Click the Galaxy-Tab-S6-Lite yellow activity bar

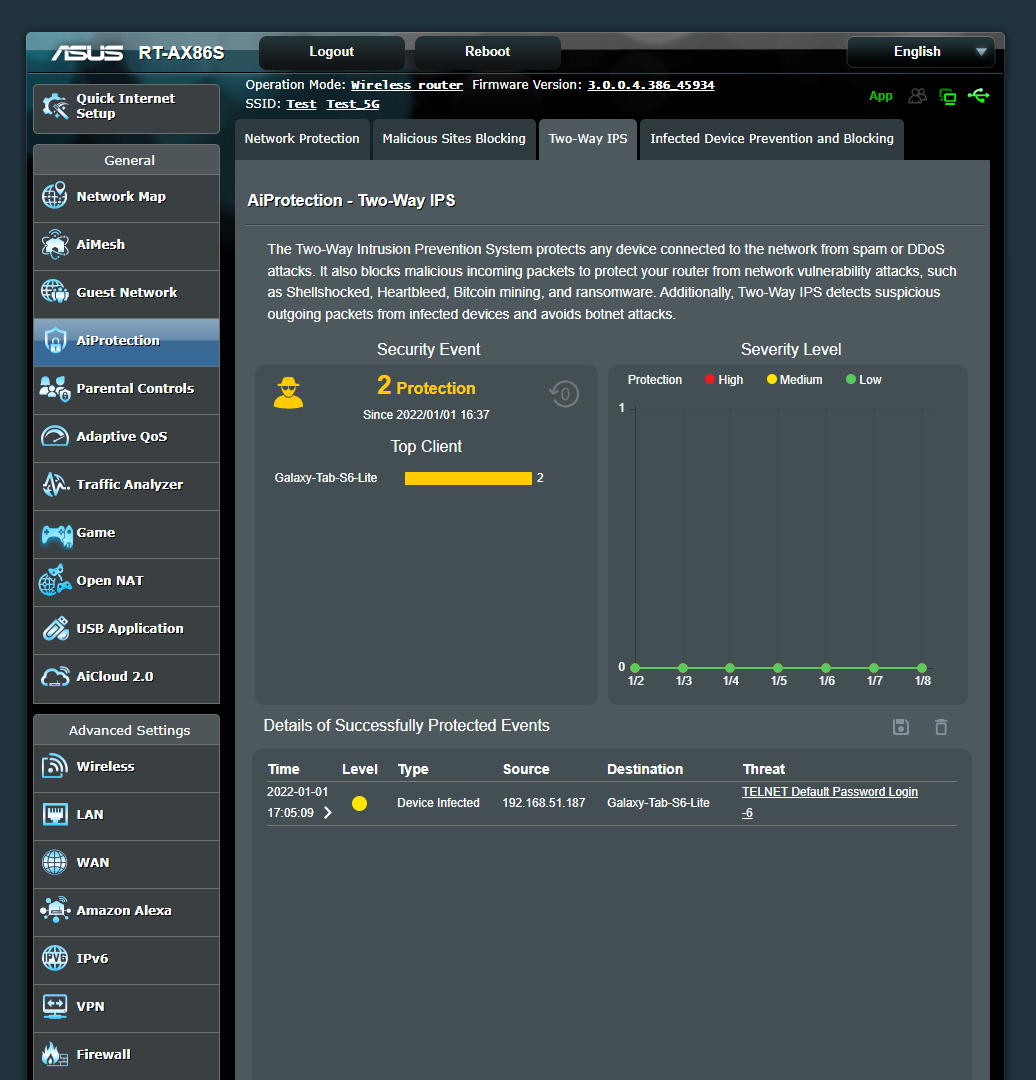point(468,478)
